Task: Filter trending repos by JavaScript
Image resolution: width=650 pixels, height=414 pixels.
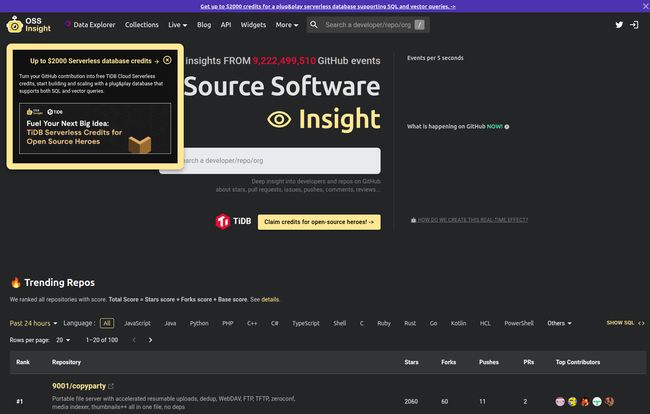Action: click(137, 323)
